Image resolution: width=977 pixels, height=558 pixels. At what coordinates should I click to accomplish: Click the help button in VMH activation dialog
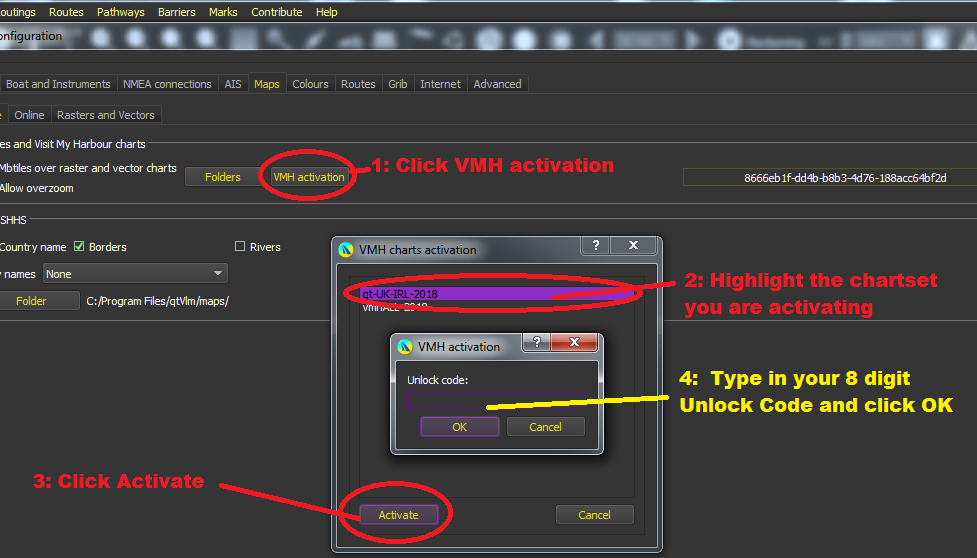tap(536, 344)
